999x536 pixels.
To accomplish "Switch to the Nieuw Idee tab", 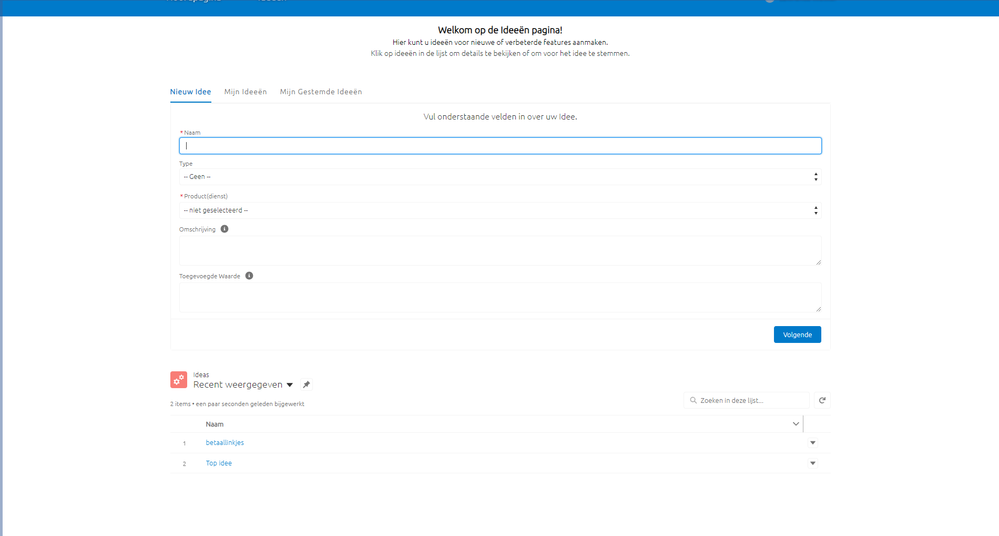I will click(x=190, y=92).
